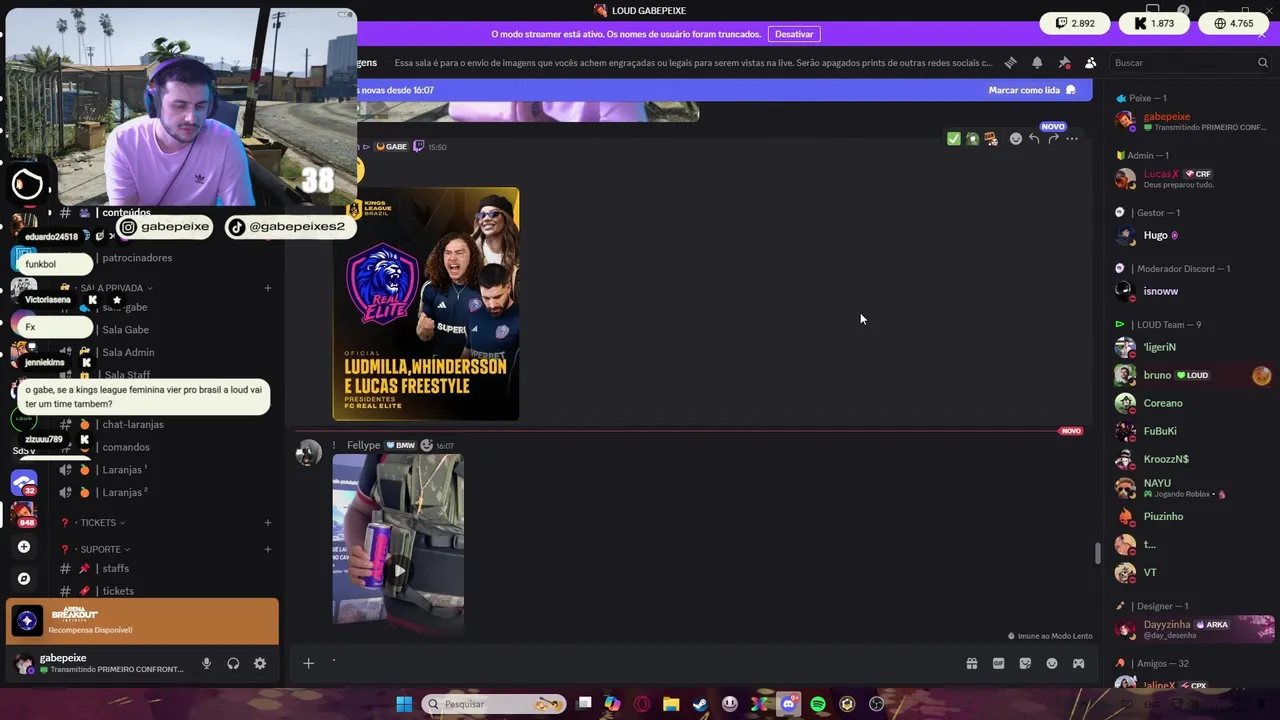Click Marcar como lida button
The height and width of the screenshot is (720, 1280).
tap(1032, 90)
